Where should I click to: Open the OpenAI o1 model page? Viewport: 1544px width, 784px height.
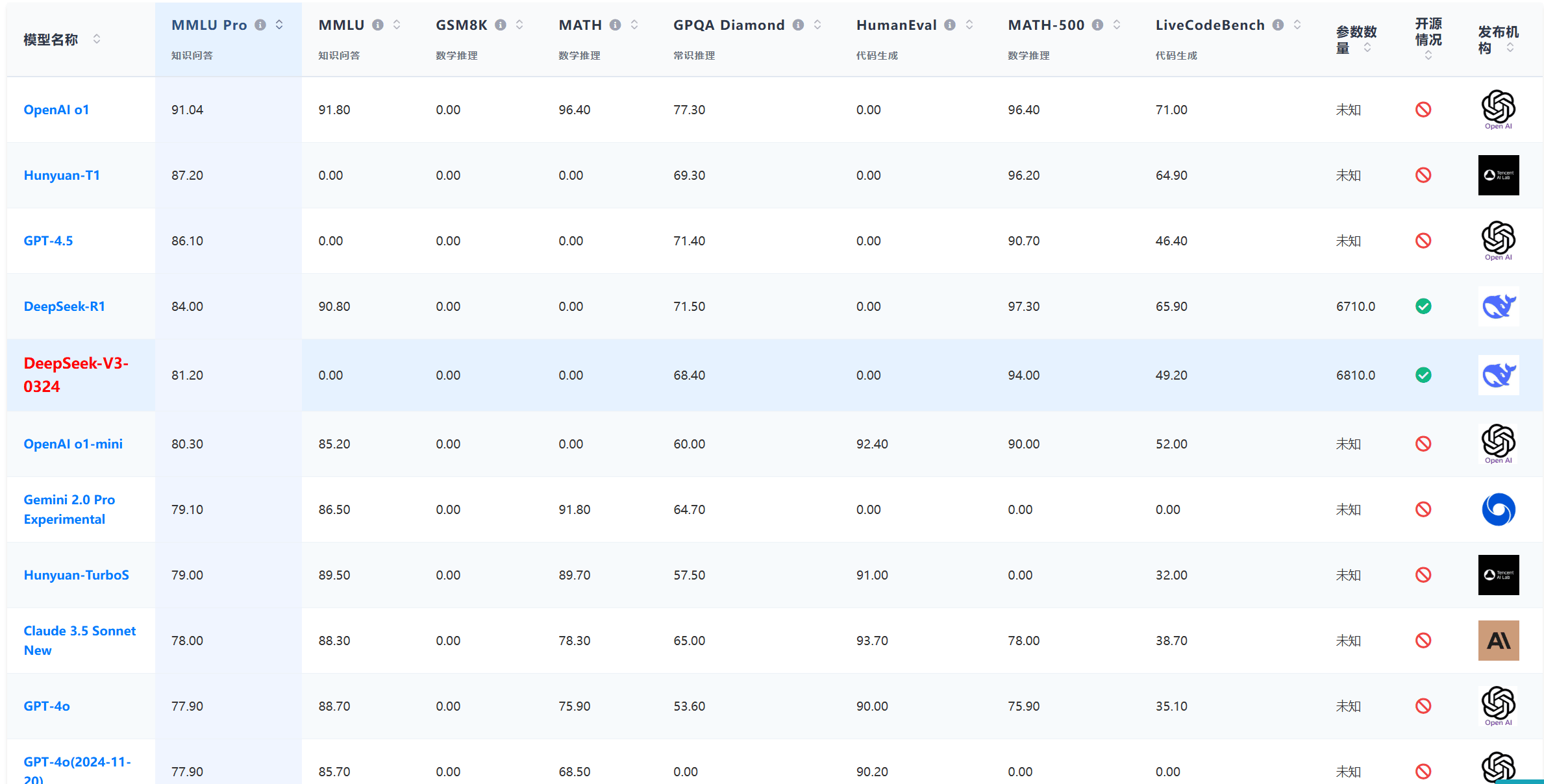[56, 110]
